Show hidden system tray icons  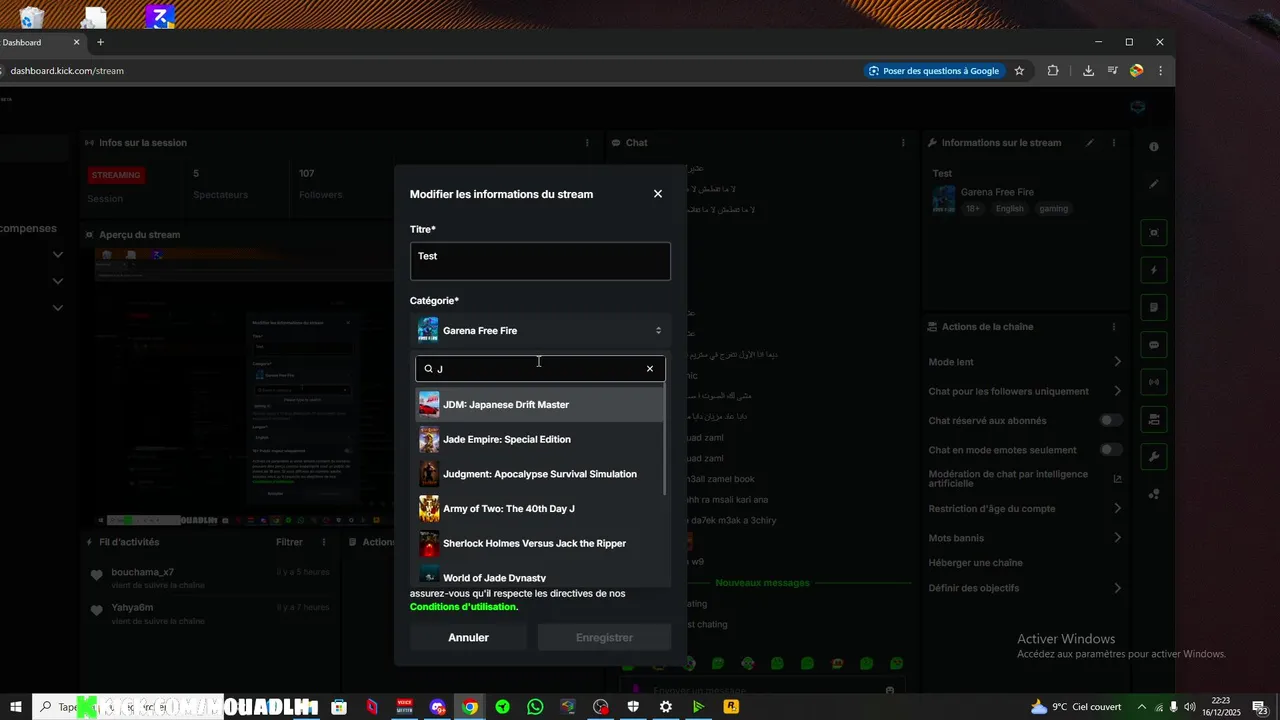(1141, 707)
